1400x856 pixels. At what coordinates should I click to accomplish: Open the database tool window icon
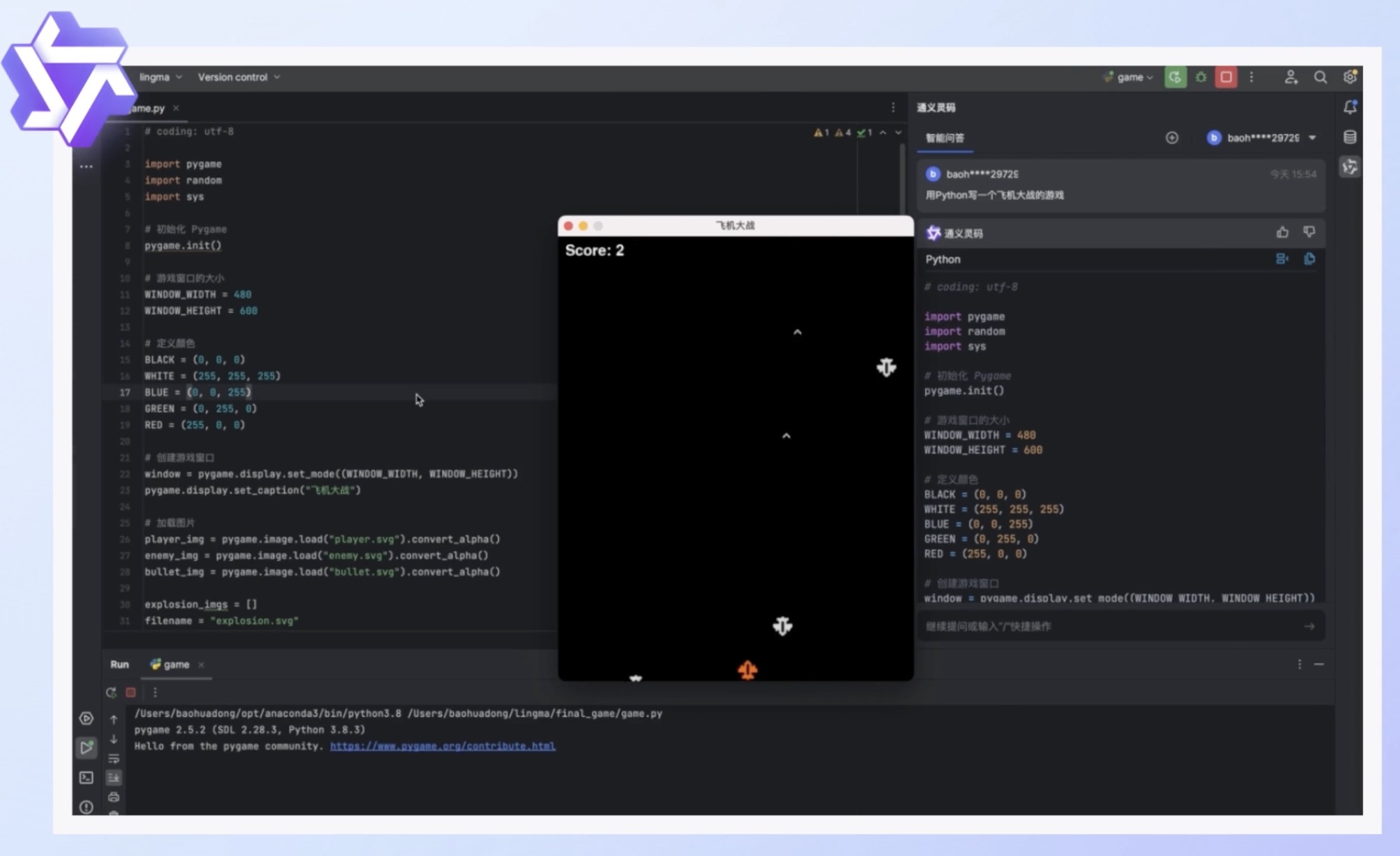pos(1350,137)
